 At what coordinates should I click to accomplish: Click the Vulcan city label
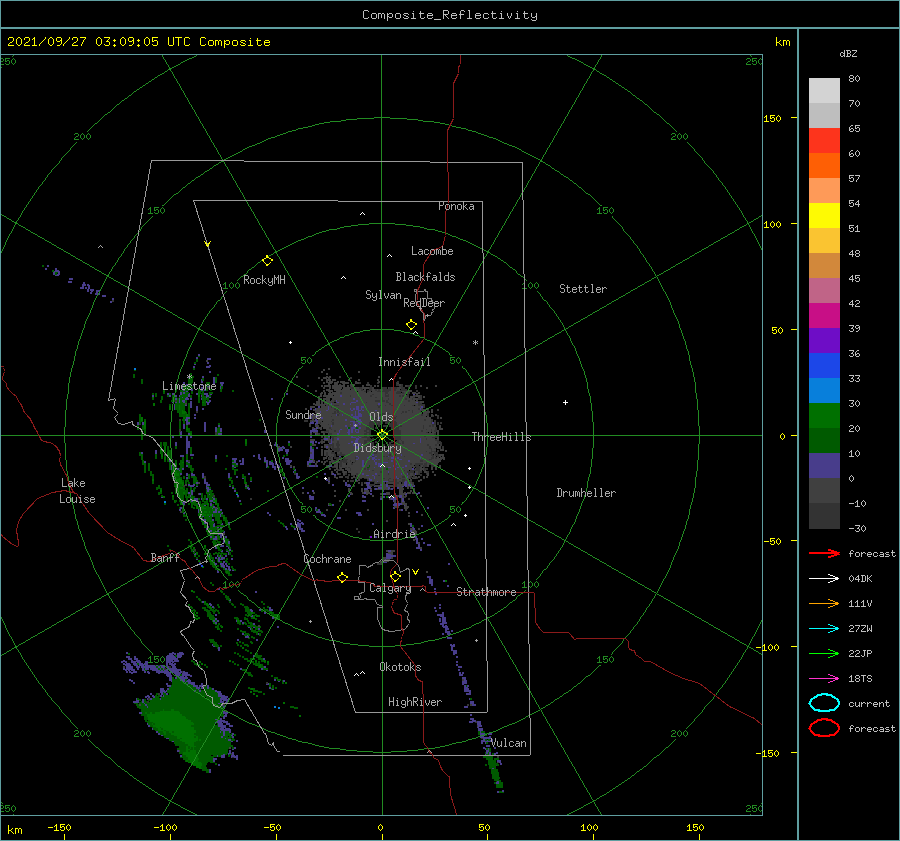[x=508, y=743]
